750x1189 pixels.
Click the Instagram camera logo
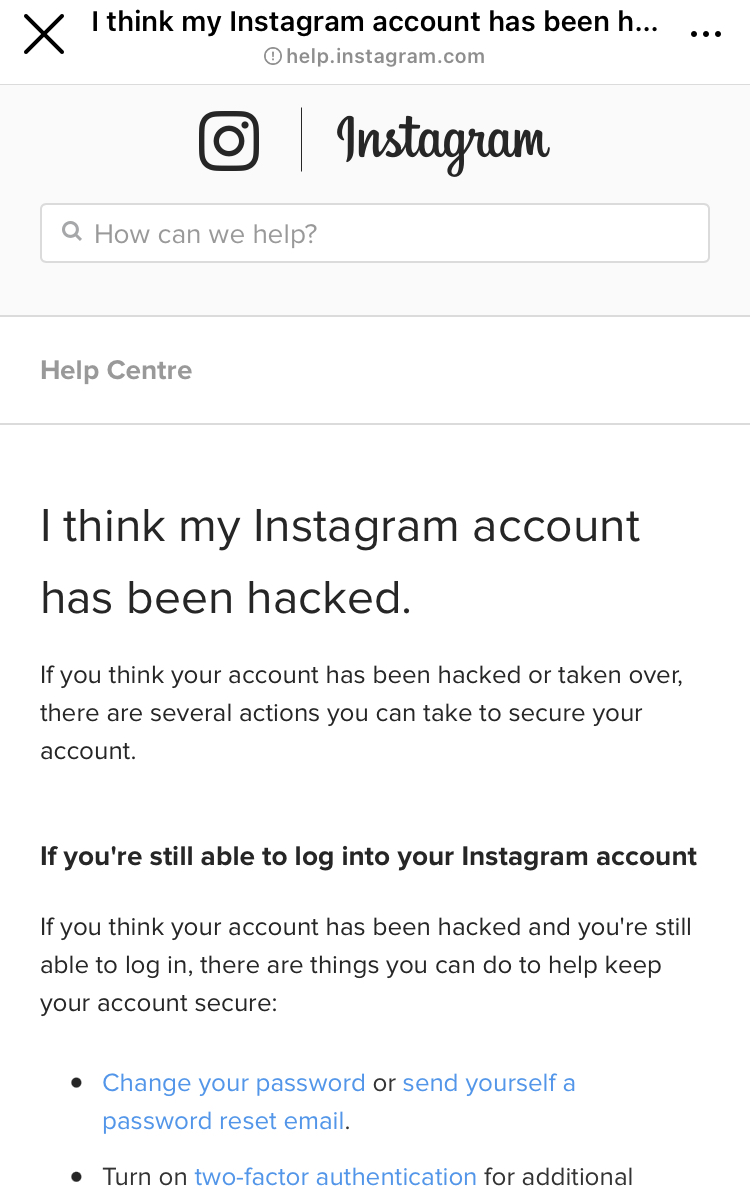coord(229,140)
